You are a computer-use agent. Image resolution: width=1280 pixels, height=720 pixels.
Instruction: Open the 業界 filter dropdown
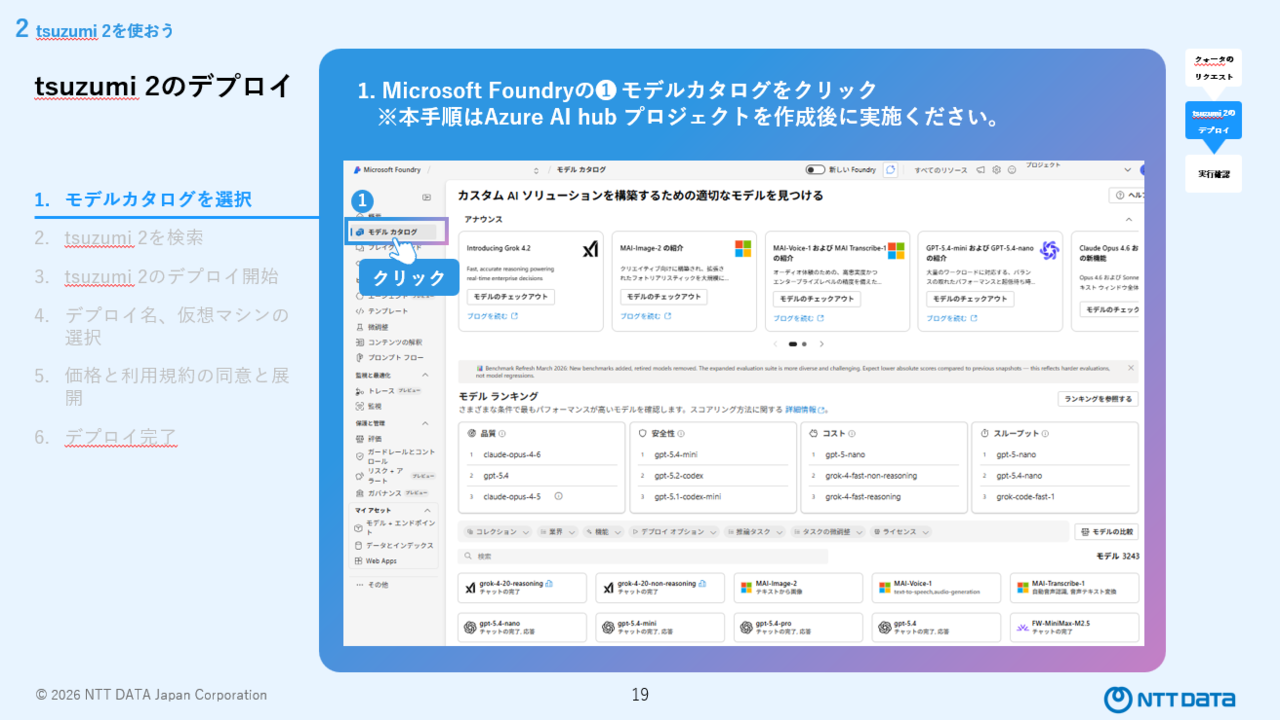[557, 532]
